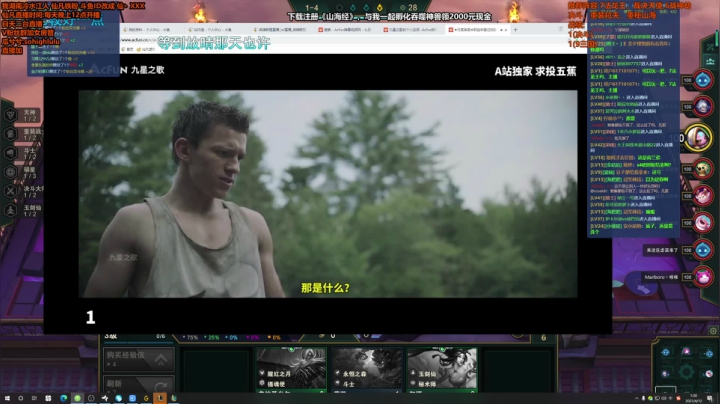The image size is (720, 404).
Task: Click the round timer showing 28
Action: (x=409, y=7)
